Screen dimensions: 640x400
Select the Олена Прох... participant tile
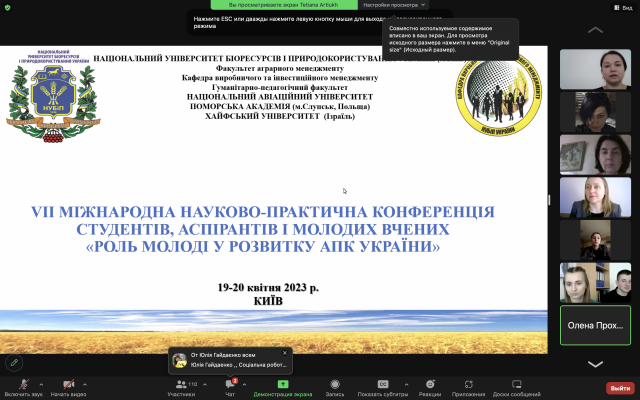[x=595, y=325]
